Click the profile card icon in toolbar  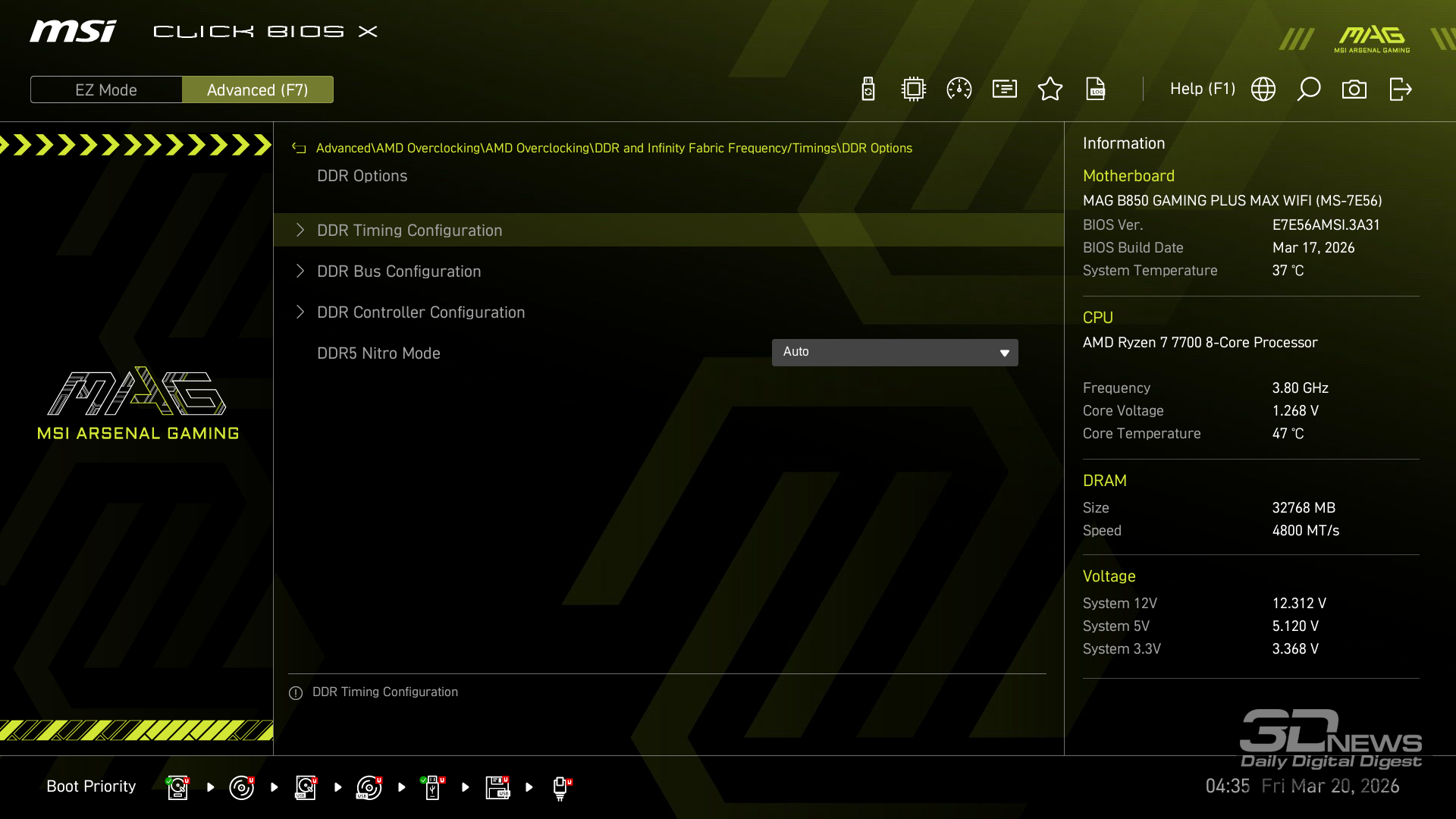[1005, 89]
